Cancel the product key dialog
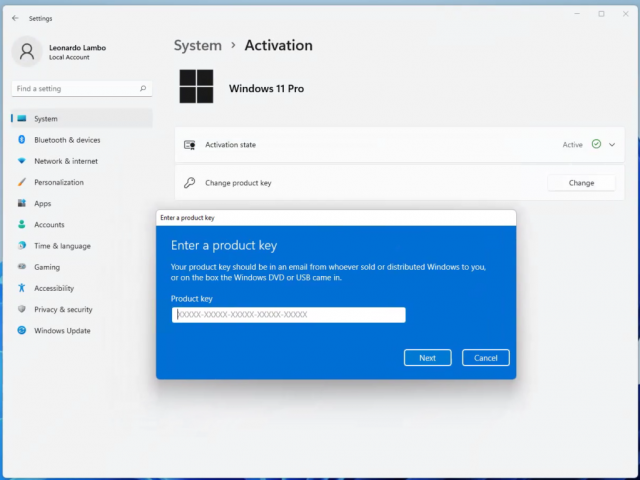Image resolution: width=640 pixels, height=480 pixels. click(486, 358)
